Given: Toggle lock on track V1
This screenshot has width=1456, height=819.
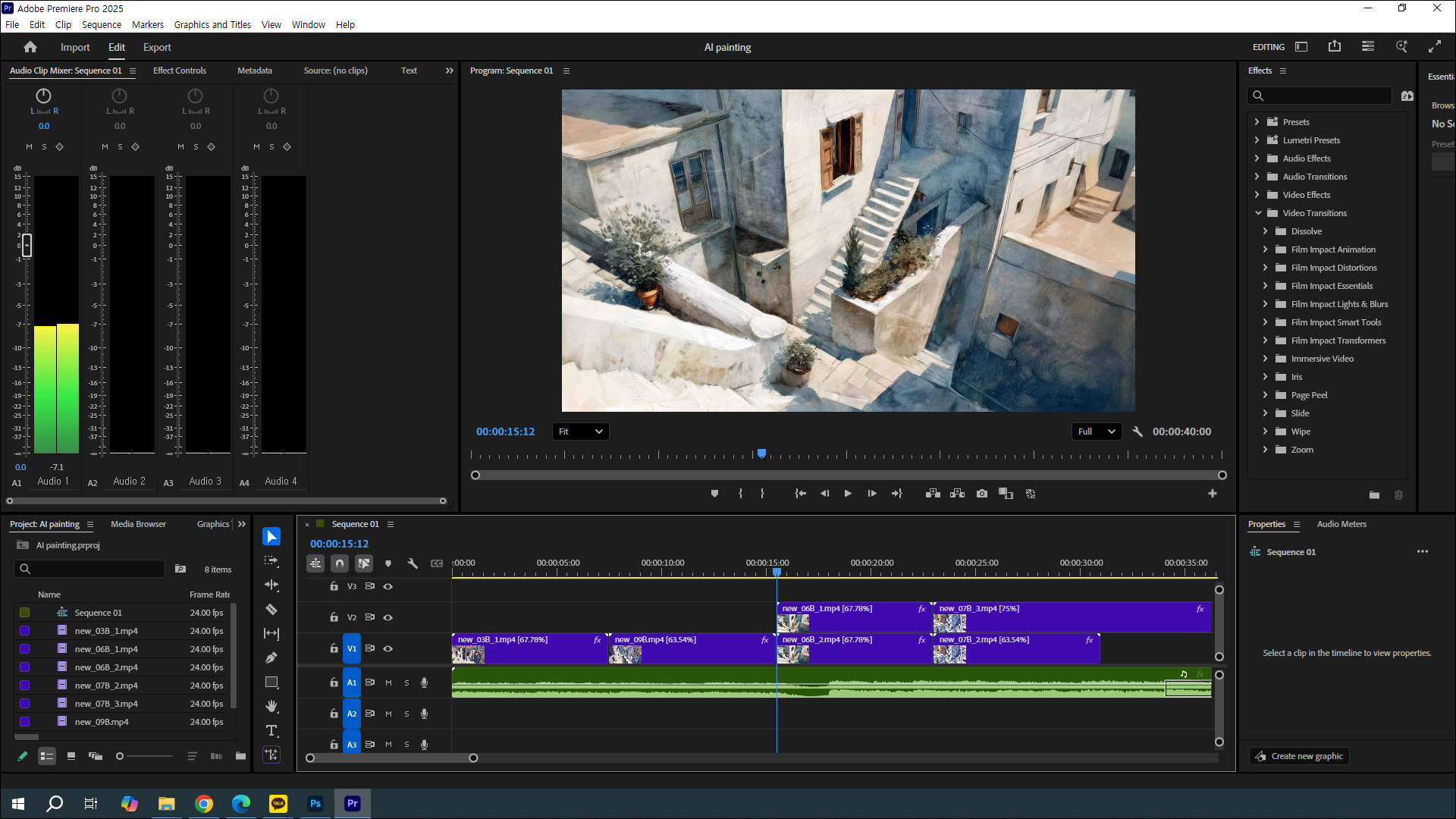Looking at the screenshot, I should [334, 648].
